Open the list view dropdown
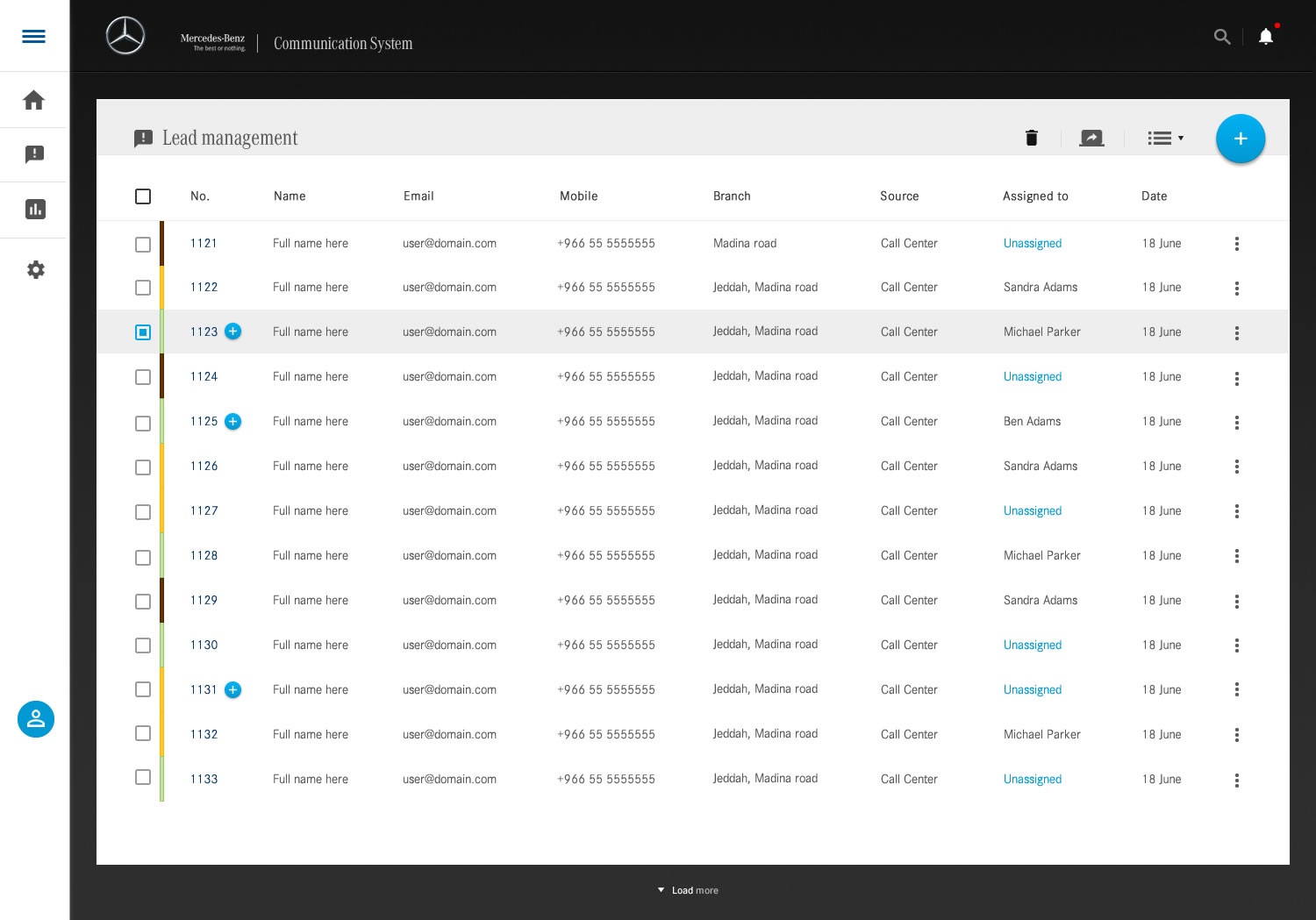 coord(1166,138)
